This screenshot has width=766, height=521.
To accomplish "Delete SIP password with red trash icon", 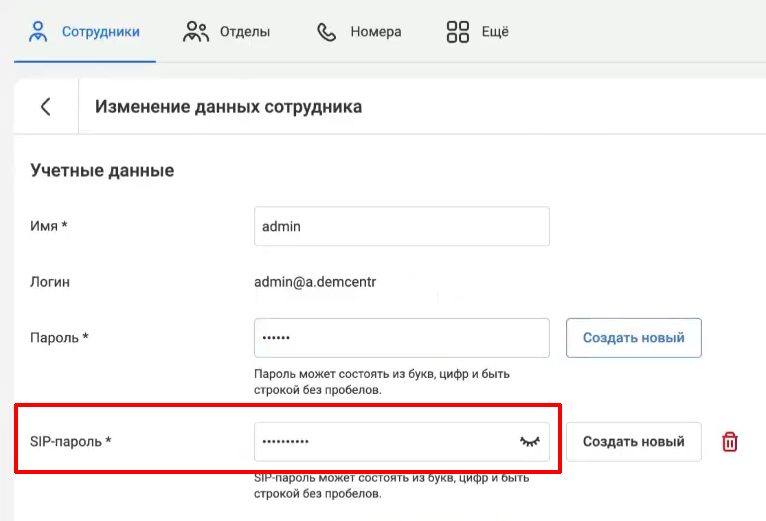I will [x=730, y=441].
